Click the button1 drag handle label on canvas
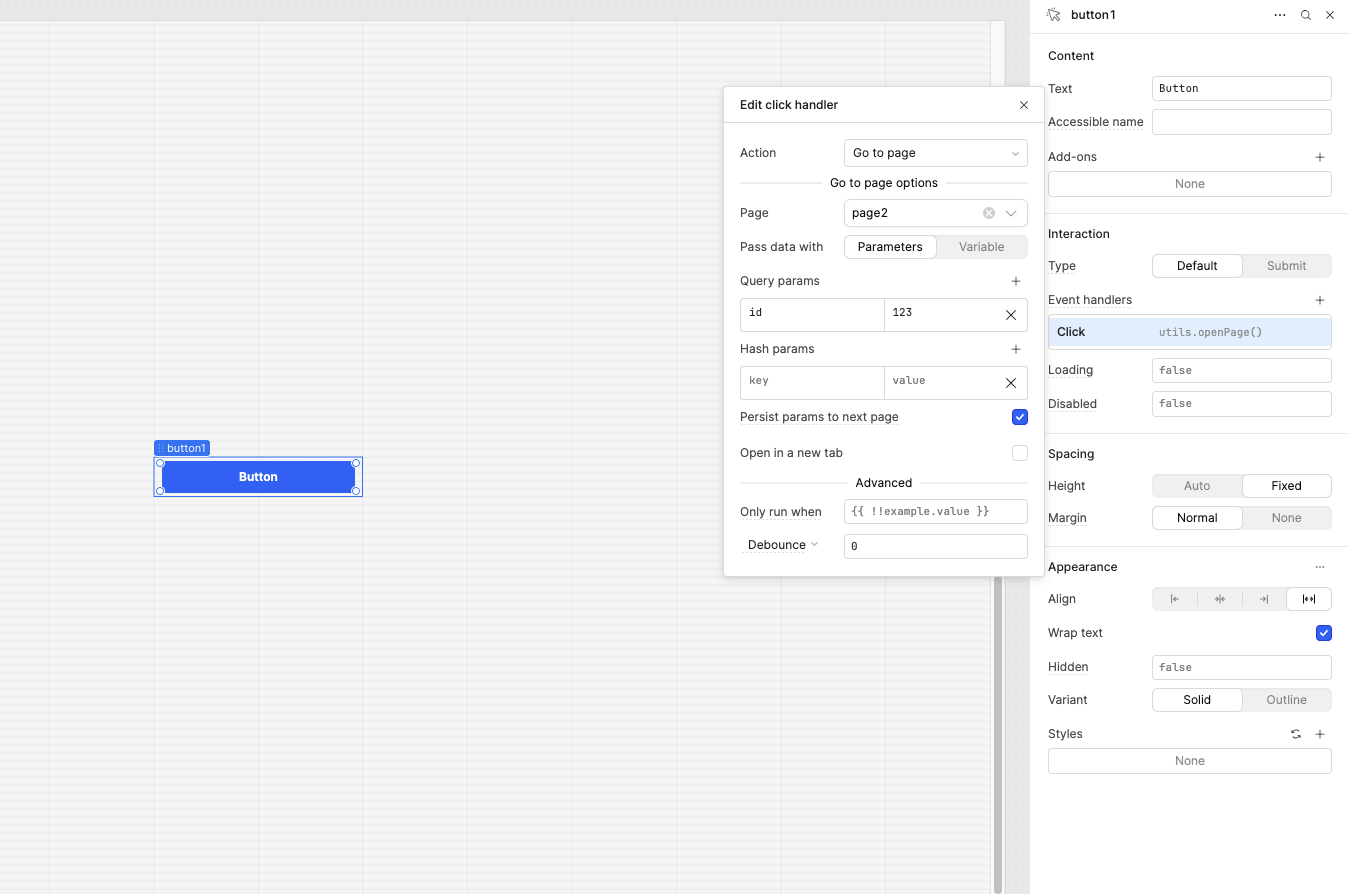Screen dimensions: 1350x894 click(x=182, y=448)
